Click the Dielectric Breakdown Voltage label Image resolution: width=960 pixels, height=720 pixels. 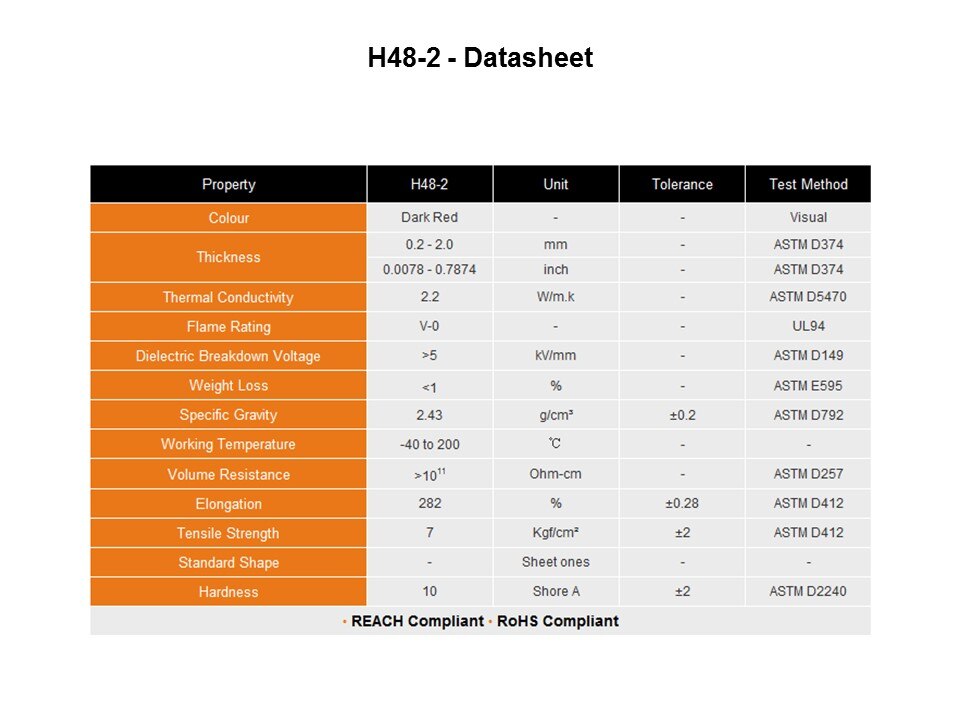(x=228, y=356)
